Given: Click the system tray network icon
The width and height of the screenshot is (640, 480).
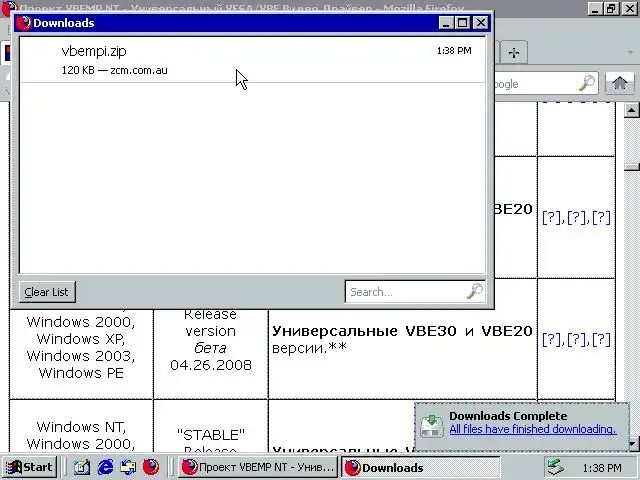Looking at the screenshot, I should [555, 467].
